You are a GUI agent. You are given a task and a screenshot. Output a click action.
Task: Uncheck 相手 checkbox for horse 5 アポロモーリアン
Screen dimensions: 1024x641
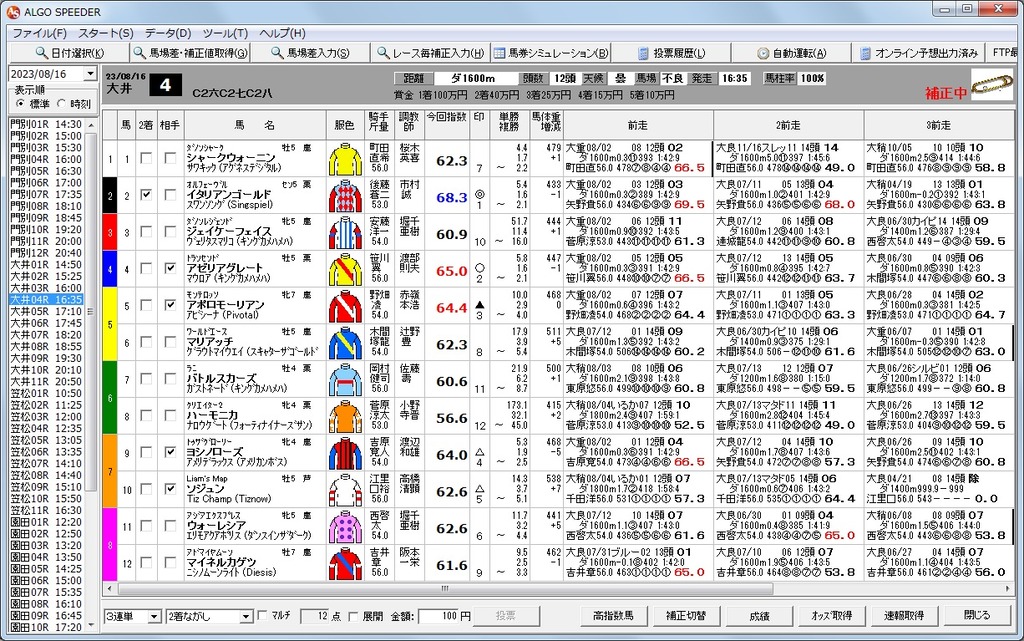[x=170, y=305]
